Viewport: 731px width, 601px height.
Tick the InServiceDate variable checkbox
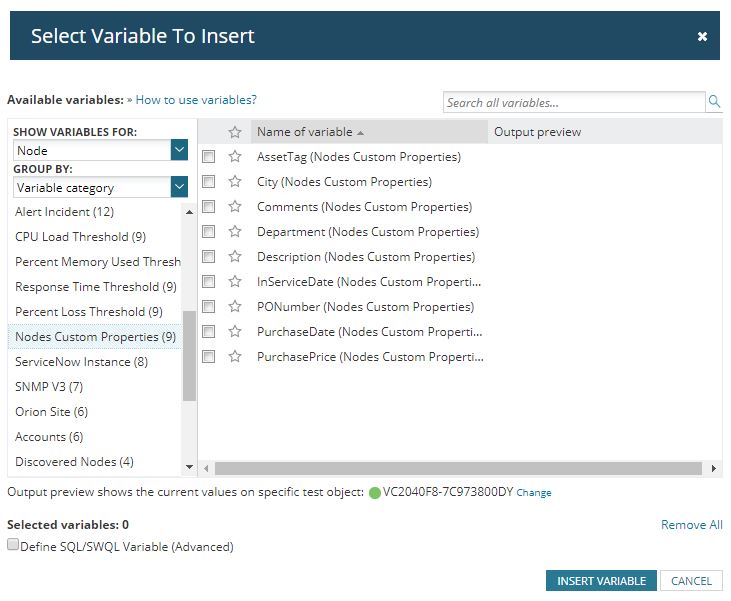pos(209,282)
